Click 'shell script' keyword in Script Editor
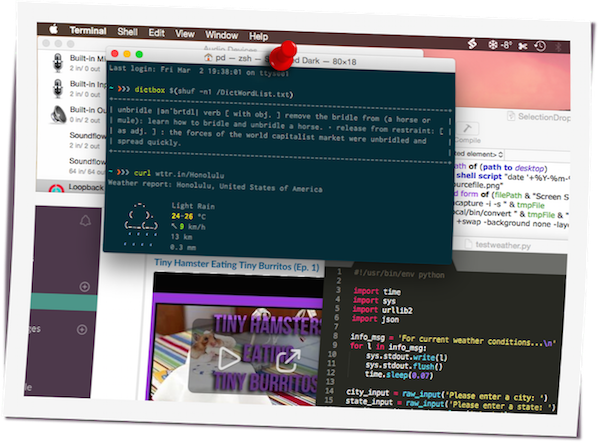600x442 pixels. click(479, 176)
